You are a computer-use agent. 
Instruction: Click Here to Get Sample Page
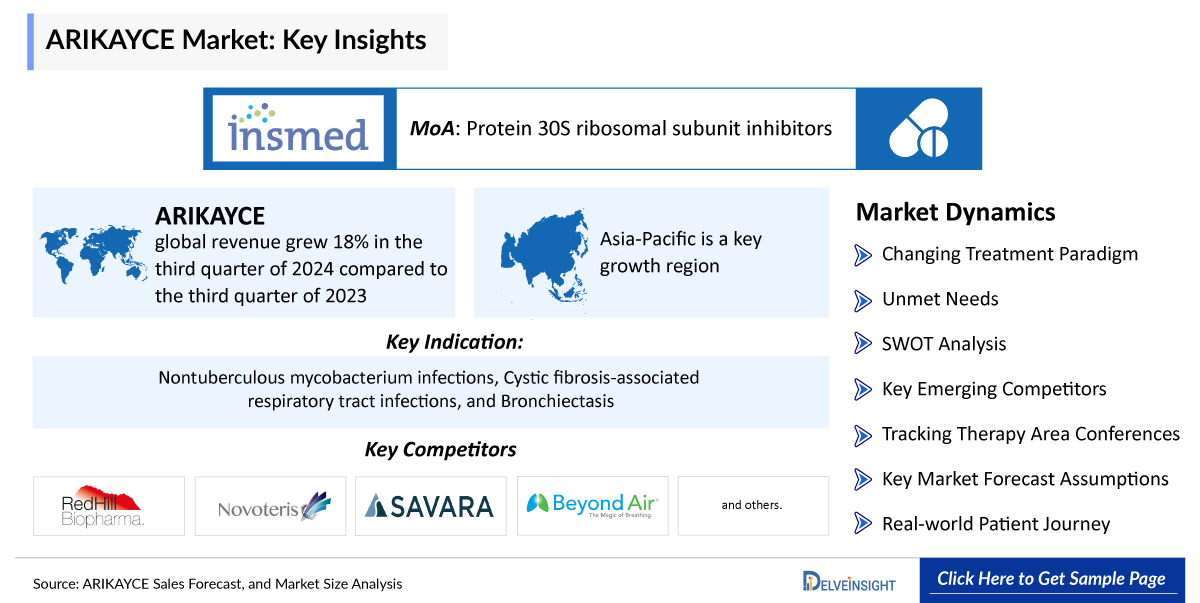tap(1050, 580)
